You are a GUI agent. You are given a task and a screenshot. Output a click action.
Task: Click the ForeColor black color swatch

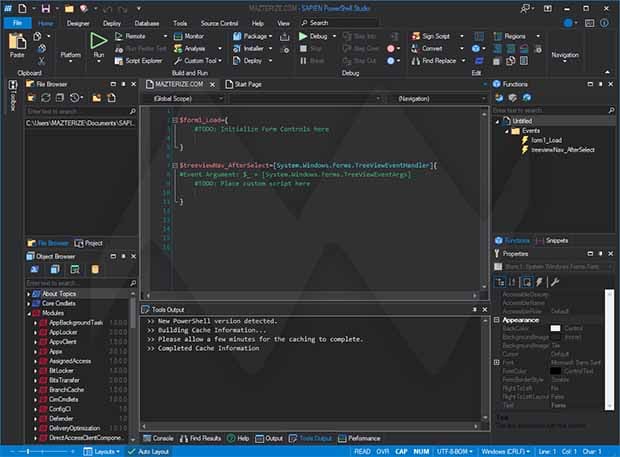click(555, 371)
